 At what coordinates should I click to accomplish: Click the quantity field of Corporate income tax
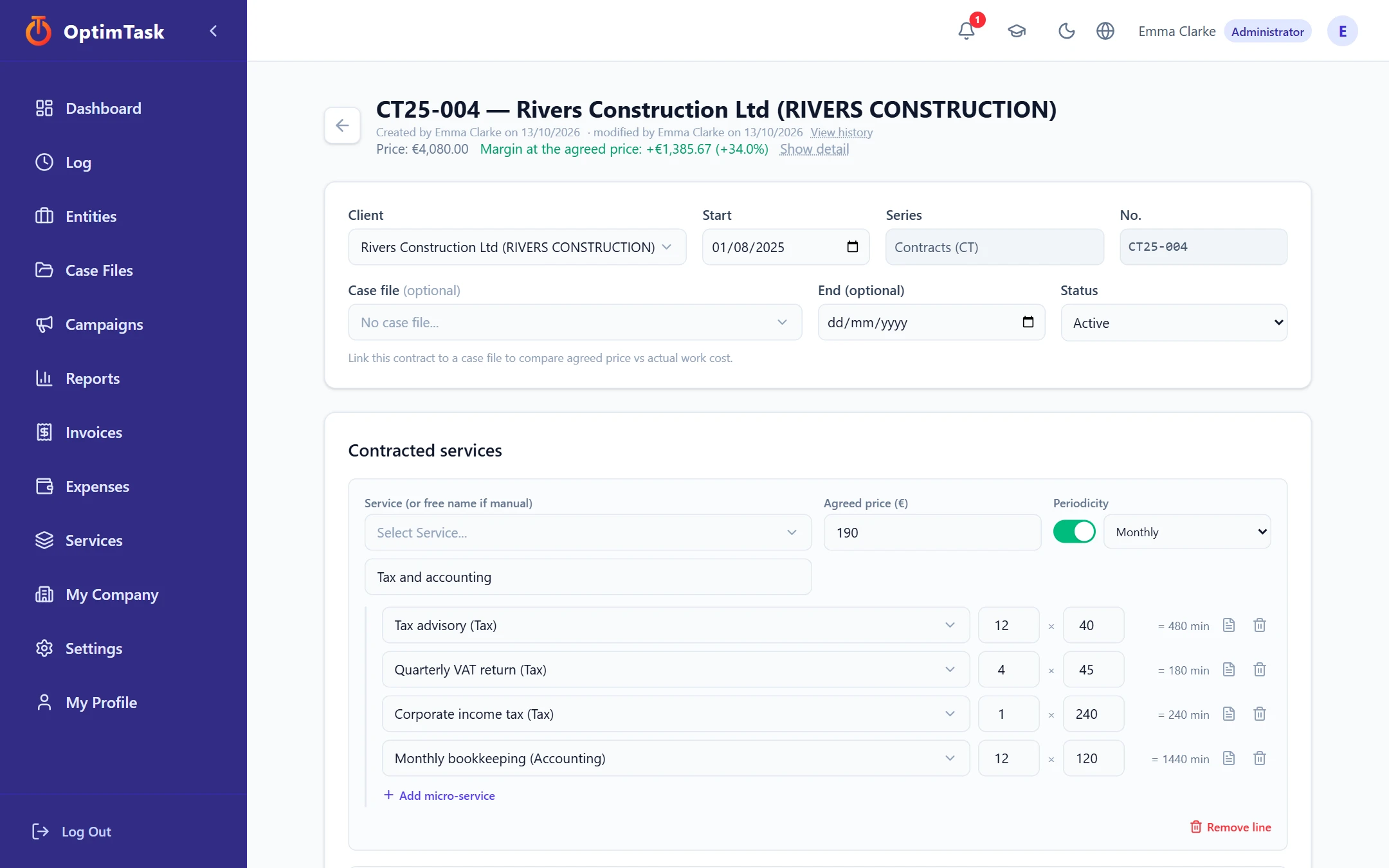click(x=1008, y=714)
